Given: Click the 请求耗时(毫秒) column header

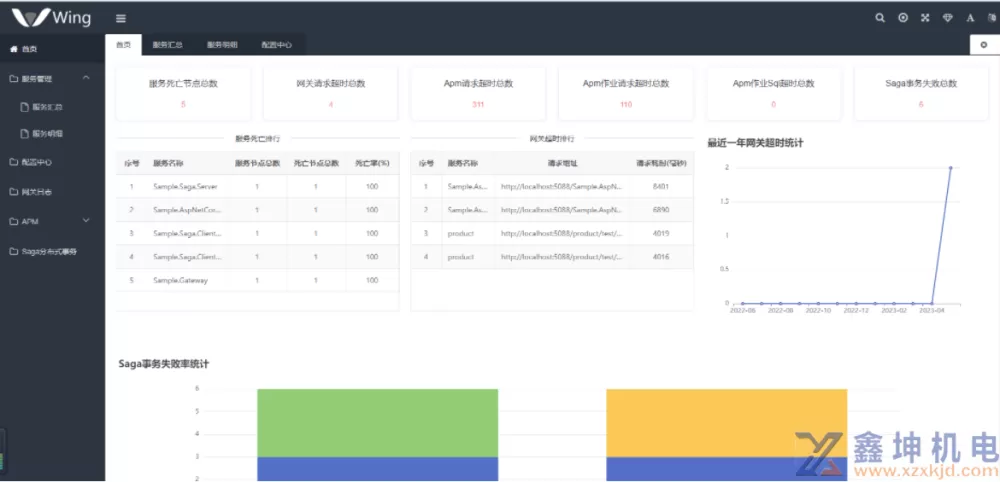Looking at the screenshot, I should pyautogui.click(x=661, y=163).
